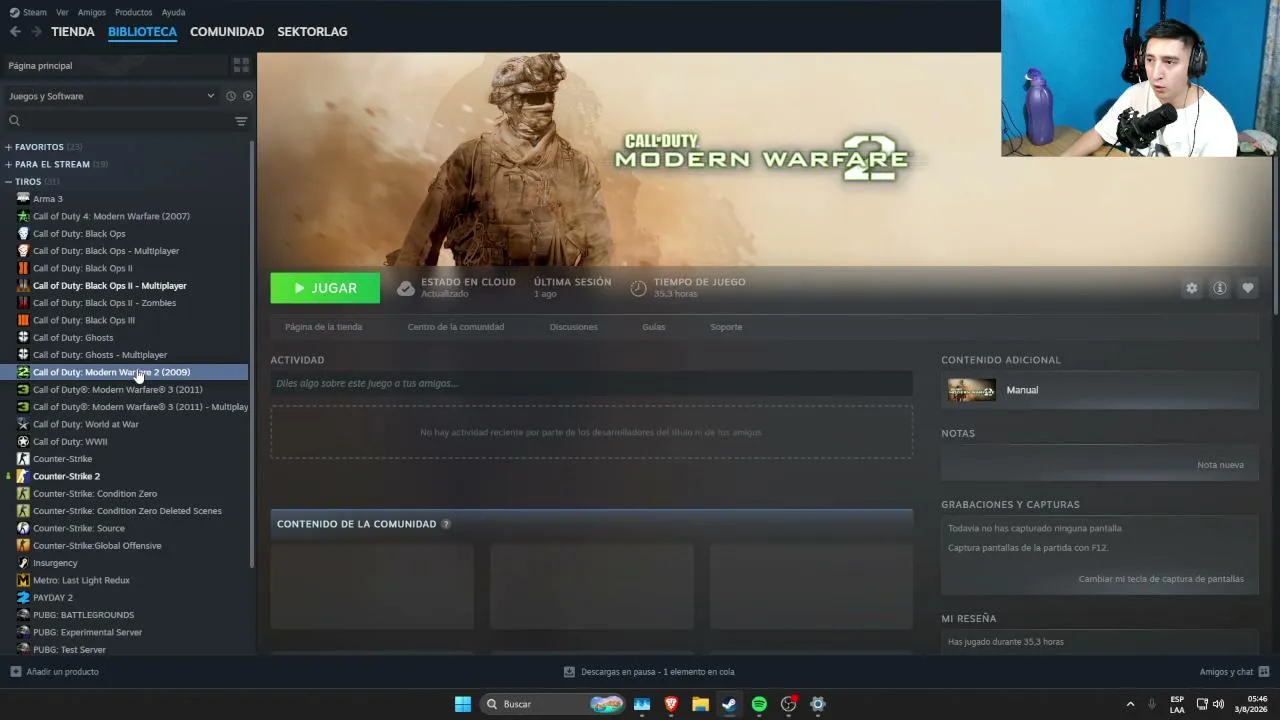Select the BIBLIOTECA tab
This screenshot has width=1280, height=720.
[142, 32]
